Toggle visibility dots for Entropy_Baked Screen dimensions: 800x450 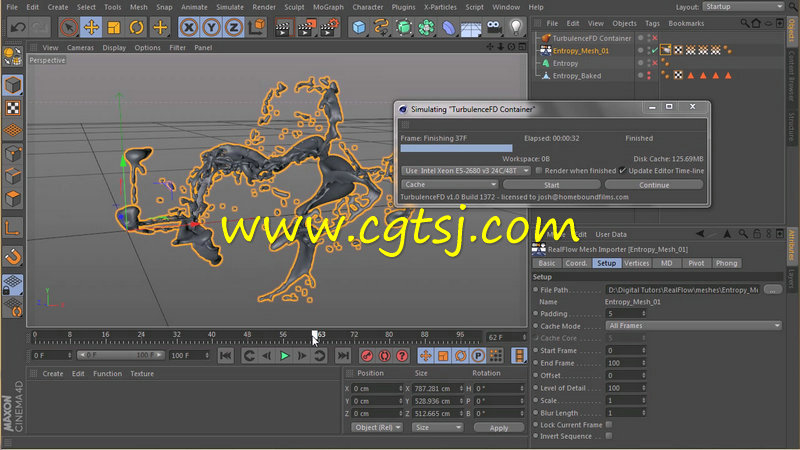click(648, 76)
